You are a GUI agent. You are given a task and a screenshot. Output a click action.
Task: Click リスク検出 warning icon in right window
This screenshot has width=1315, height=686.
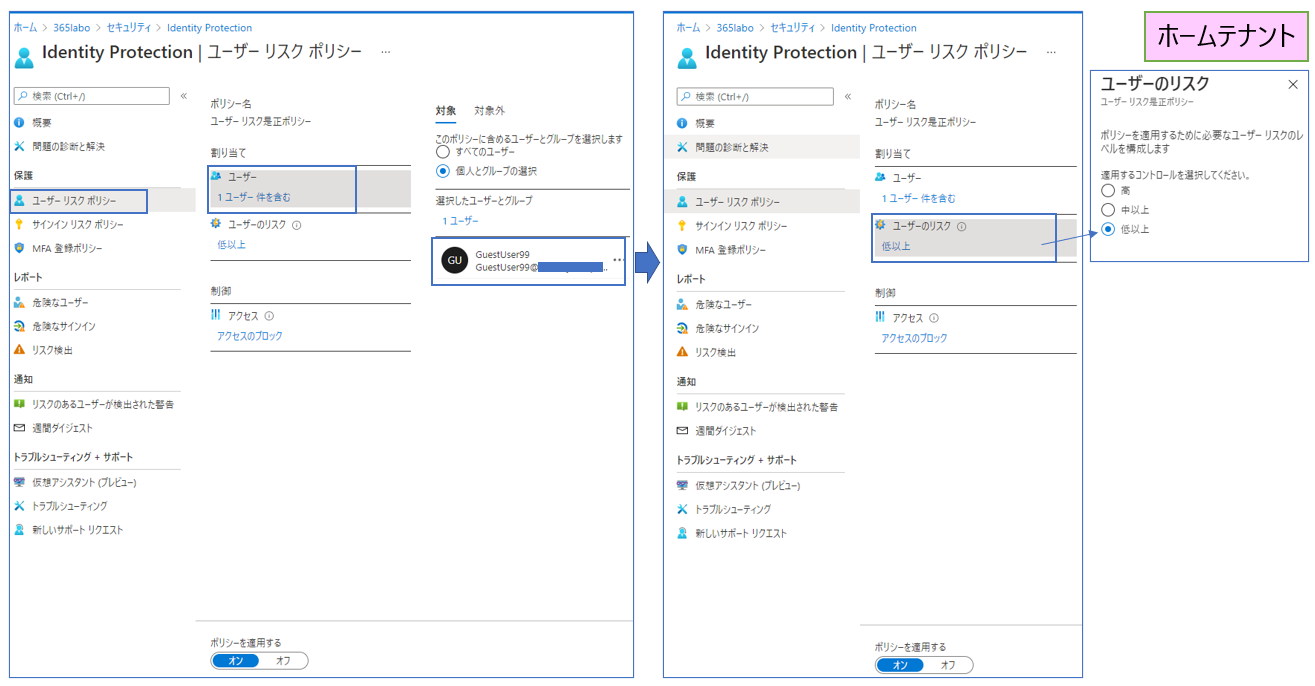683,352
